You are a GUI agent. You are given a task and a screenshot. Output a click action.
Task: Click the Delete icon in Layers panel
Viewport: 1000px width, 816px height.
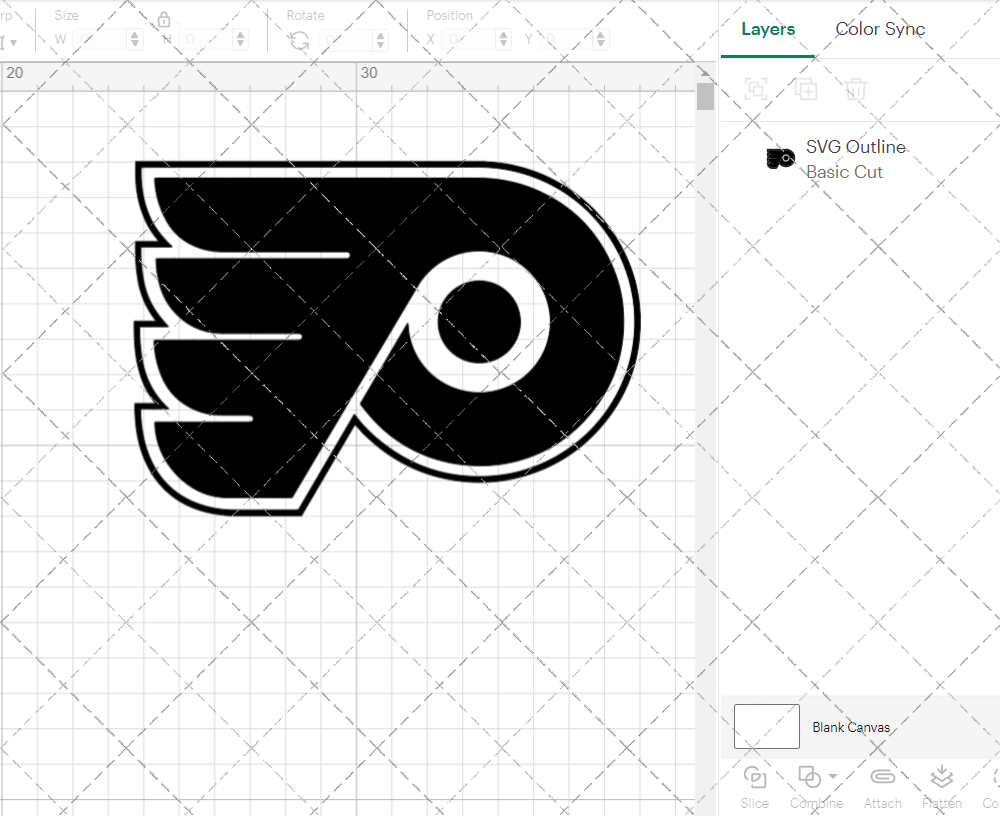(855, 89)
